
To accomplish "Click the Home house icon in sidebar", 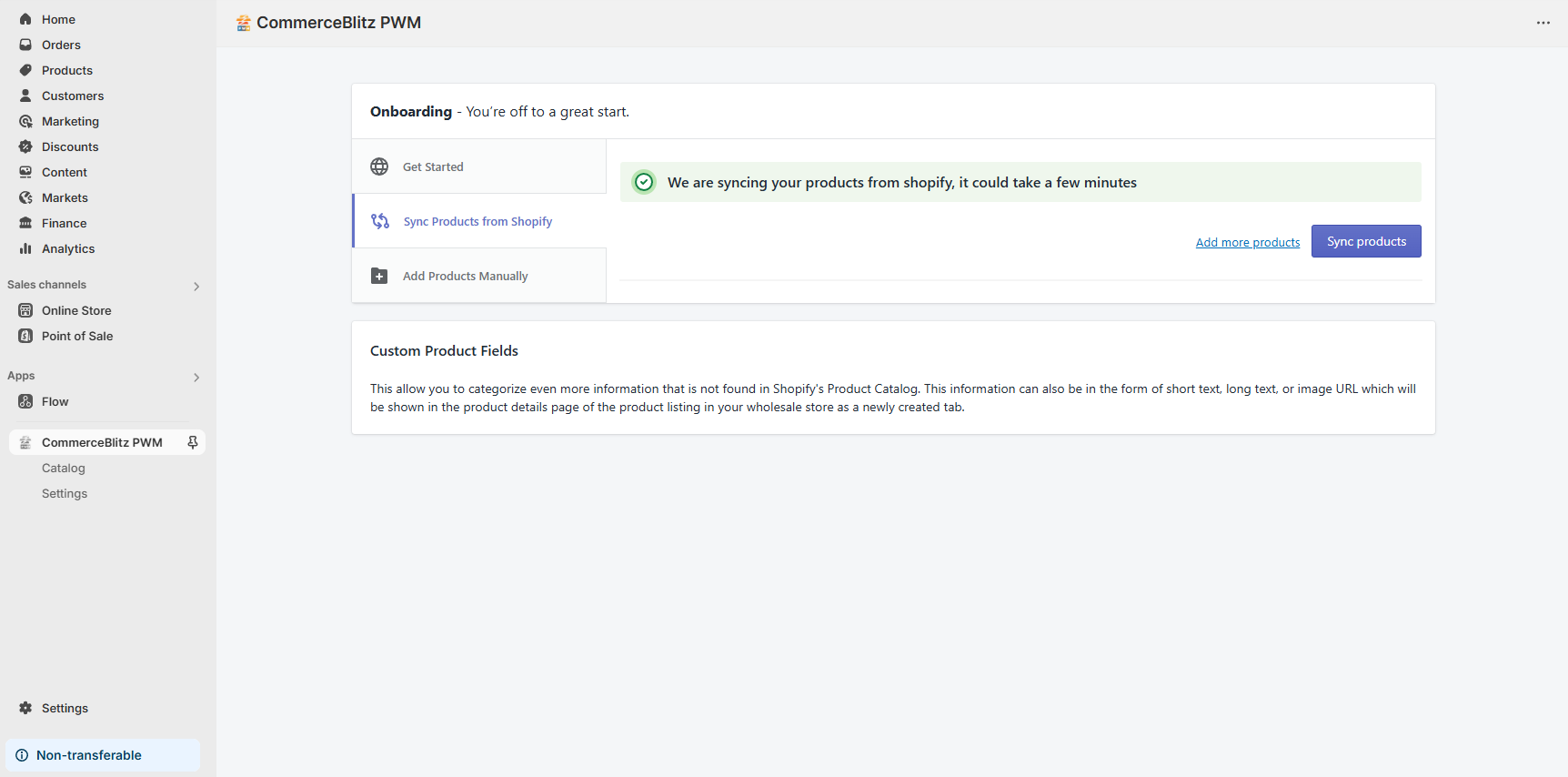I will [25, 19].
